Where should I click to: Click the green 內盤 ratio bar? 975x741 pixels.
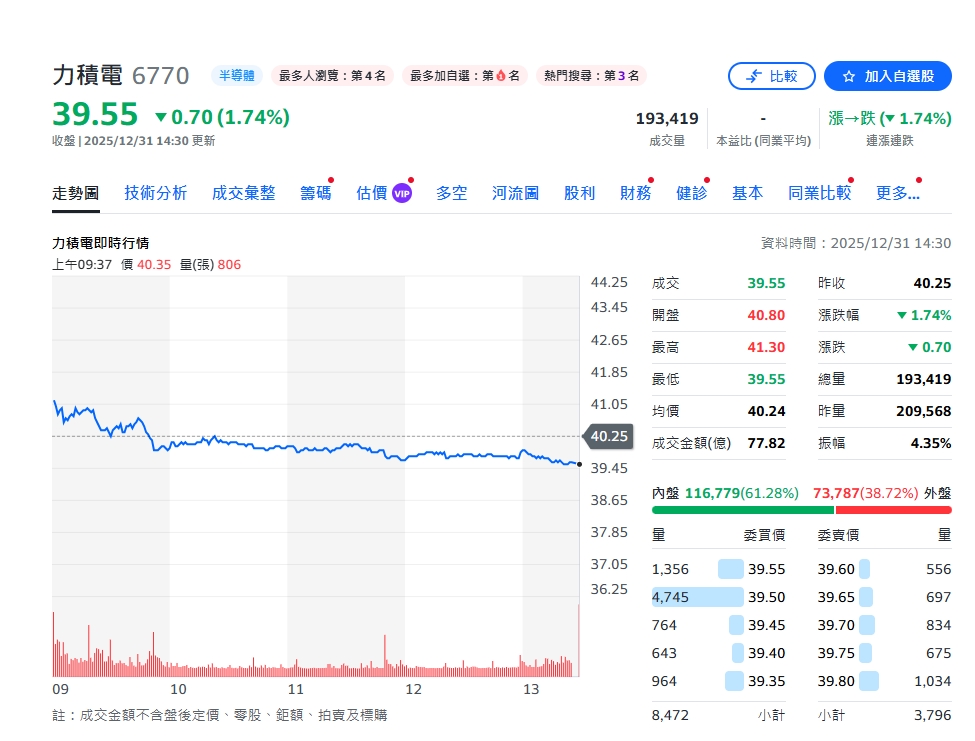click(742, 510)
